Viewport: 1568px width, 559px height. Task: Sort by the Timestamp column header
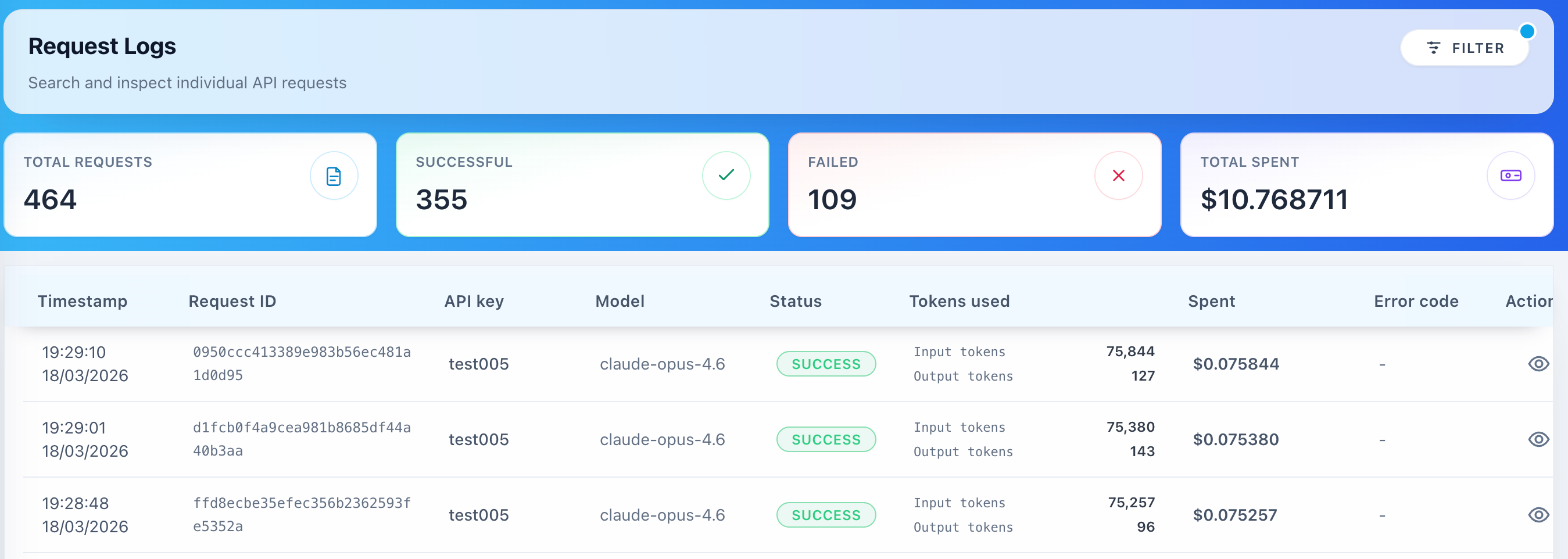pyautogui.click(x=82, y=302)
